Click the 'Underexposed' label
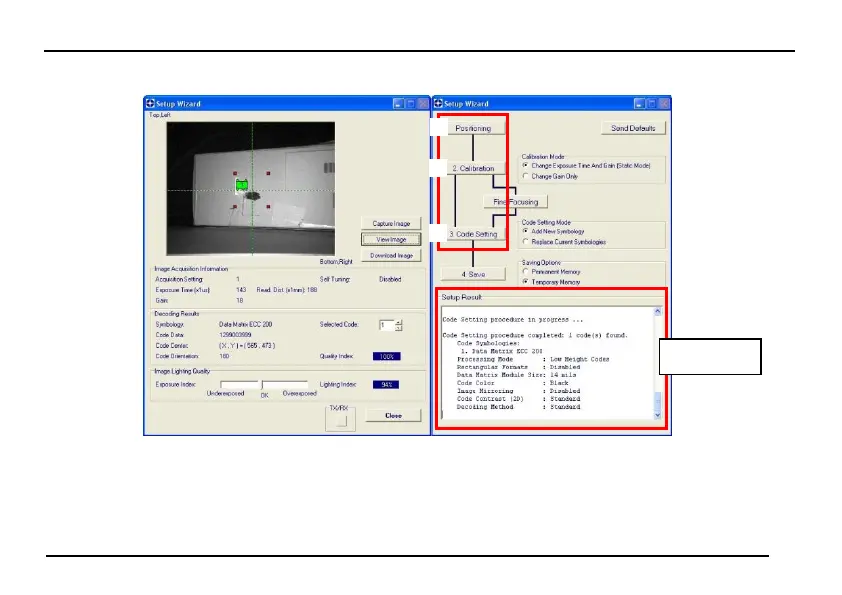 pyautogui.click(x=226, y=394)
